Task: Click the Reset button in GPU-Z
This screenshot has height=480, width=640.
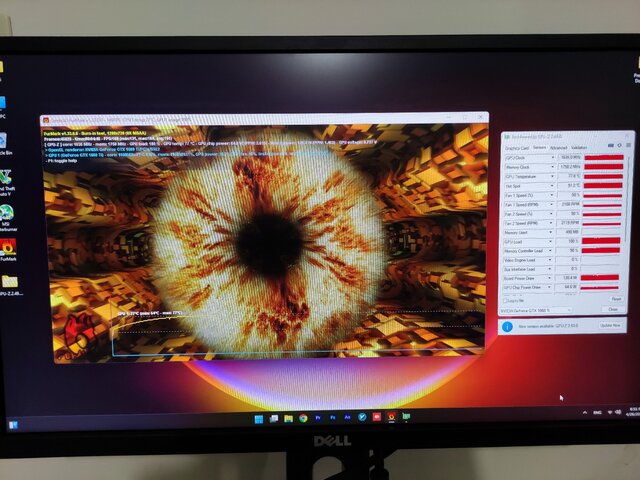Action: coord(615,299)
